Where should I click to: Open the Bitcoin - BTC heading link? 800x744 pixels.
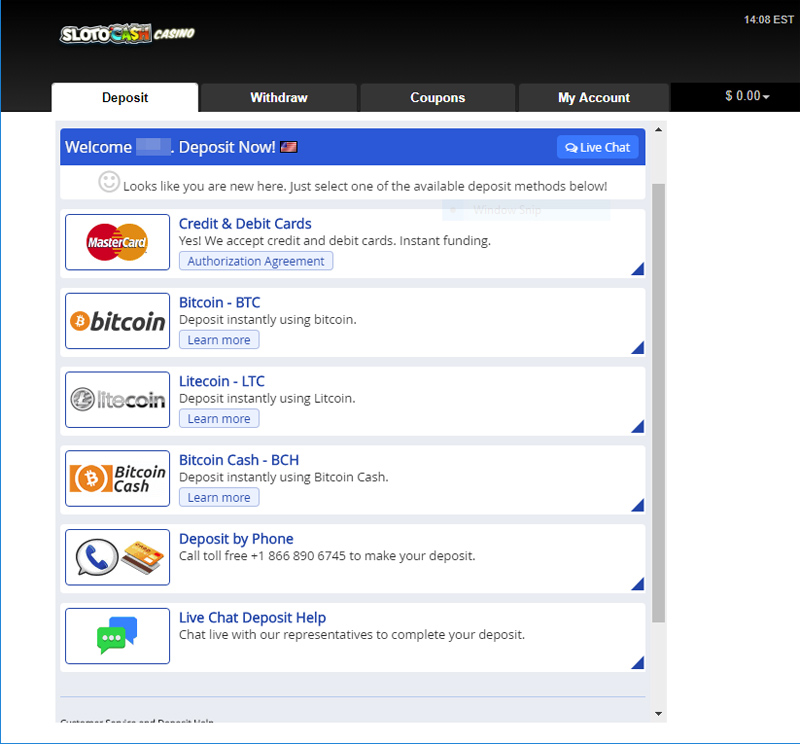[x=219, y=302]
